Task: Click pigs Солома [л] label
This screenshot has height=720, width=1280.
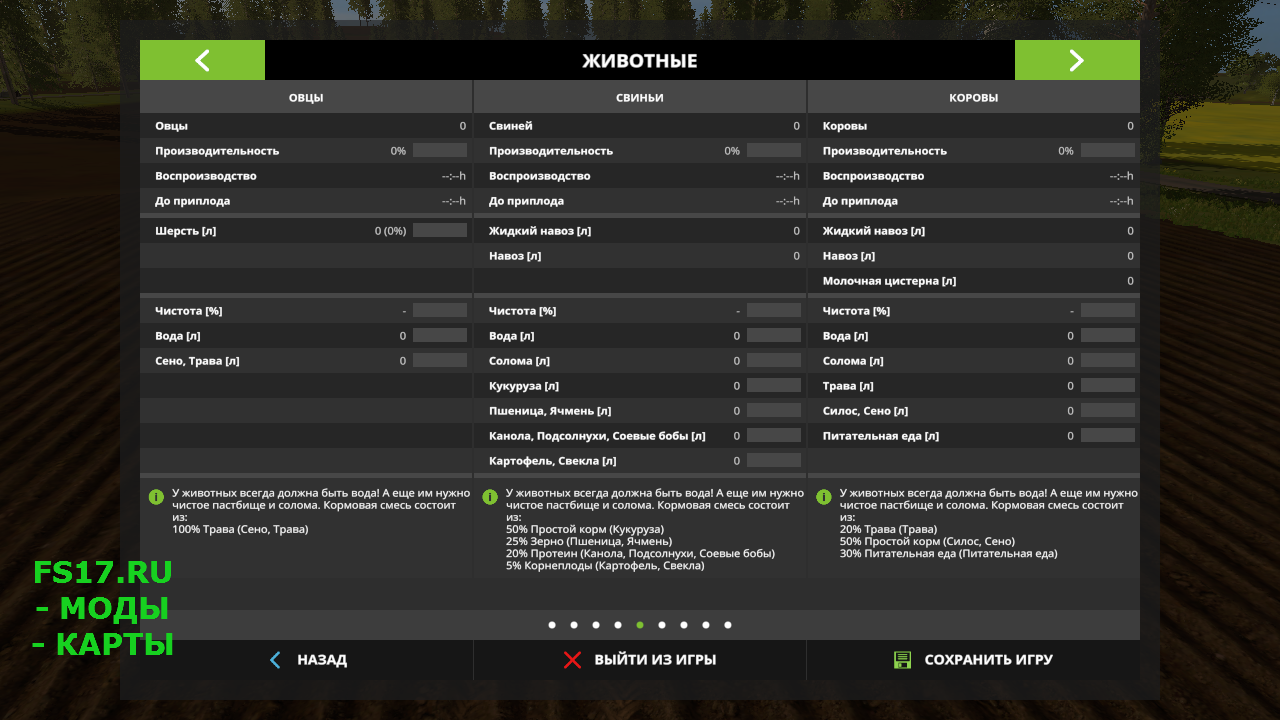Action: click(521, 361)
